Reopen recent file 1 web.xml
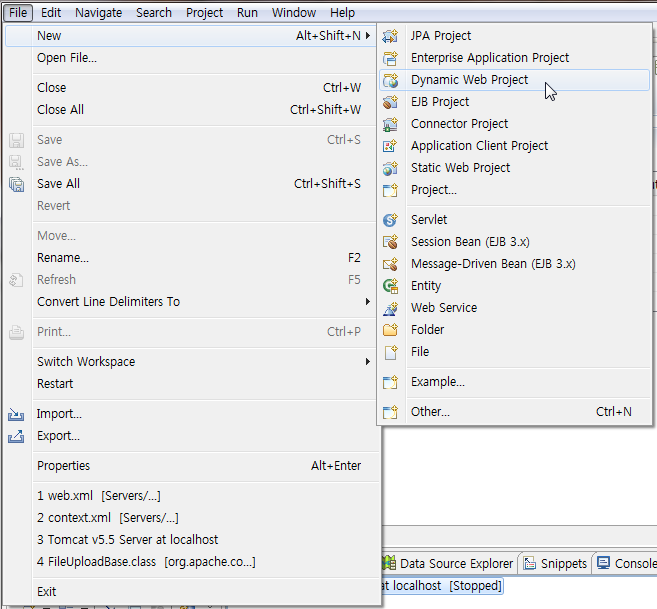657x609 pixels. [x=190, y=496]
